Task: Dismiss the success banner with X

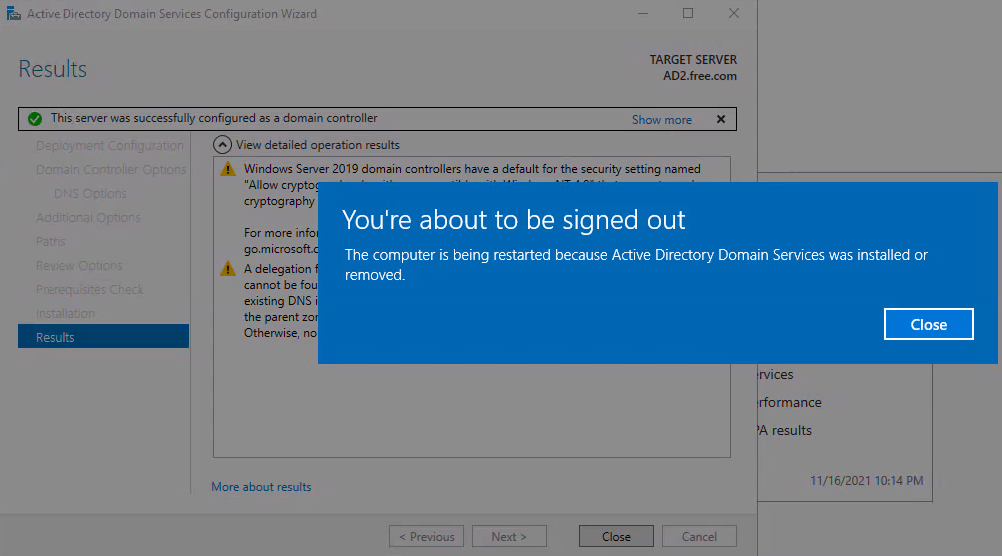Action: tap(721, 119)
